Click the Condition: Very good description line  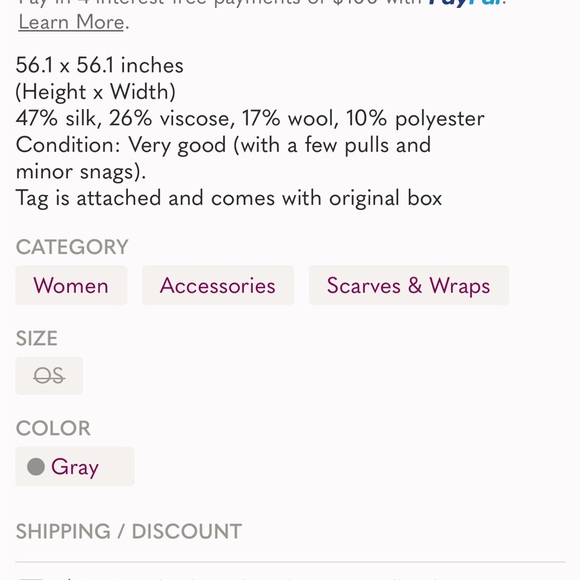(223, 145)
